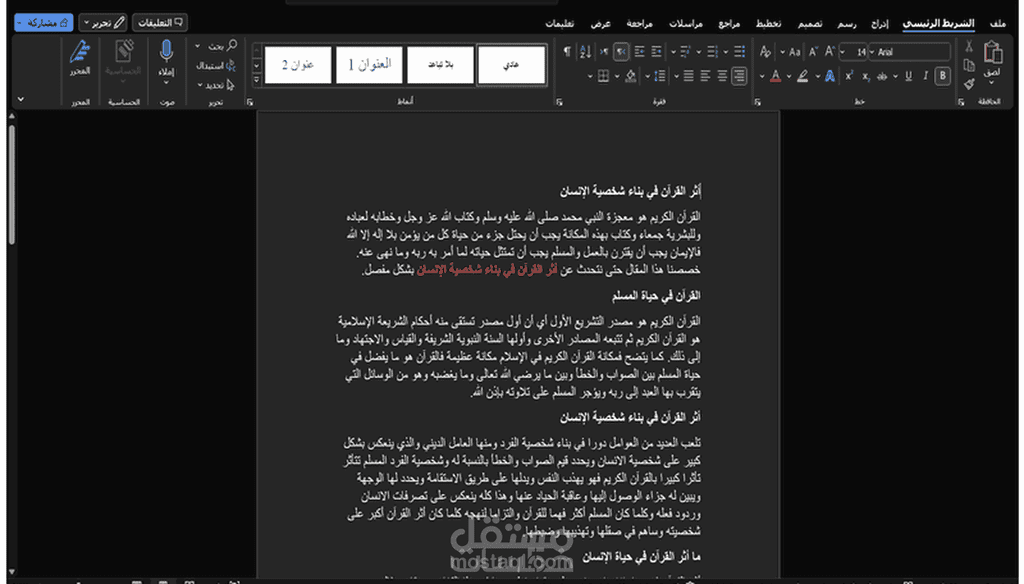Open the Comments (التعليقات) button
This screenshot has height=584, width=1024.
160,21
